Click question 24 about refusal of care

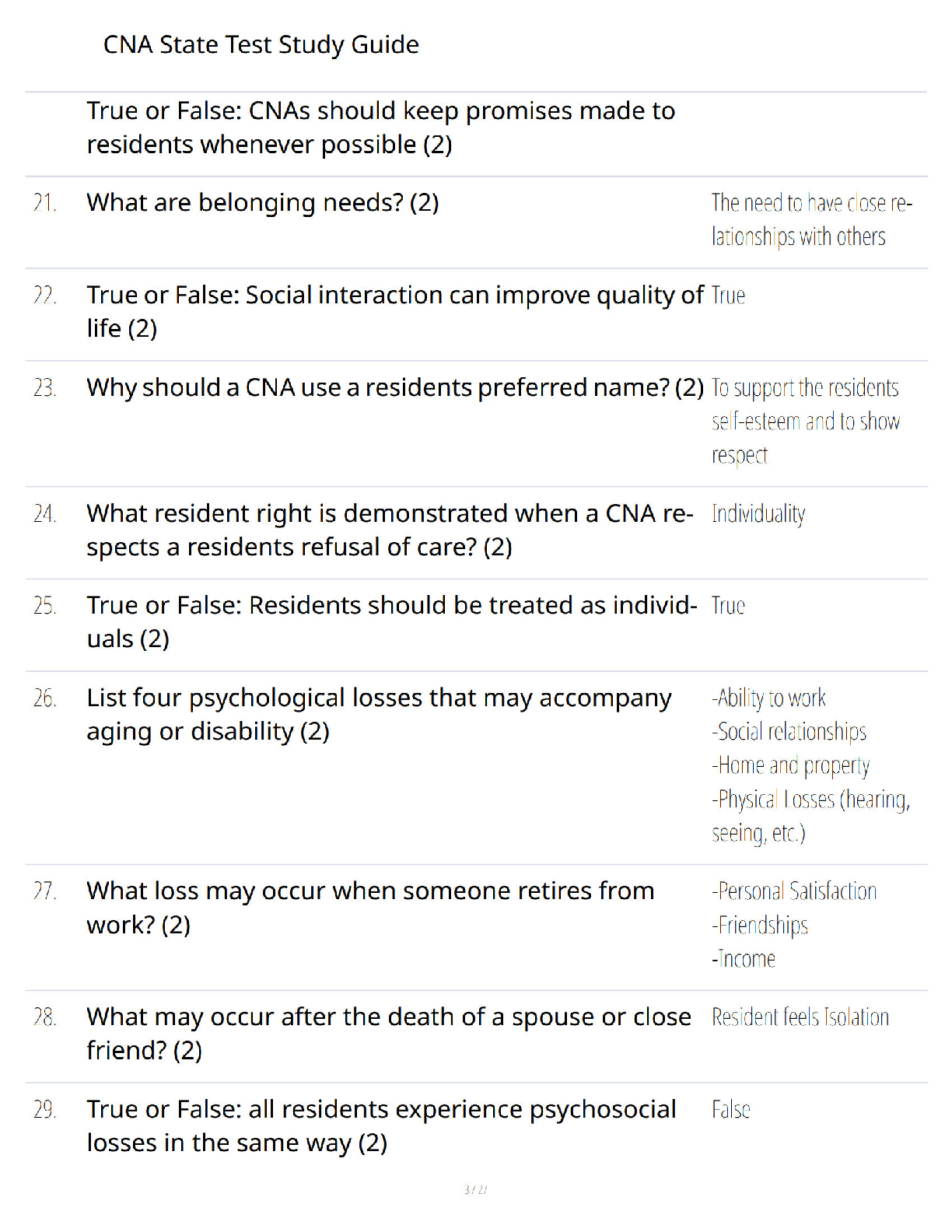[390, 530]
